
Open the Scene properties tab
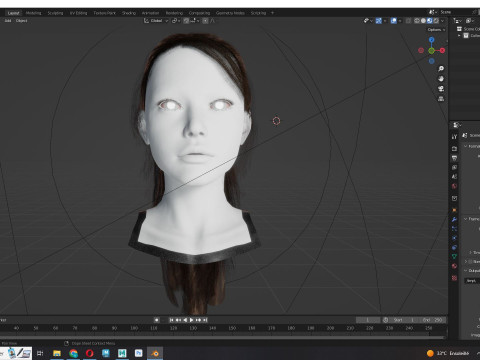click(454, 177)
